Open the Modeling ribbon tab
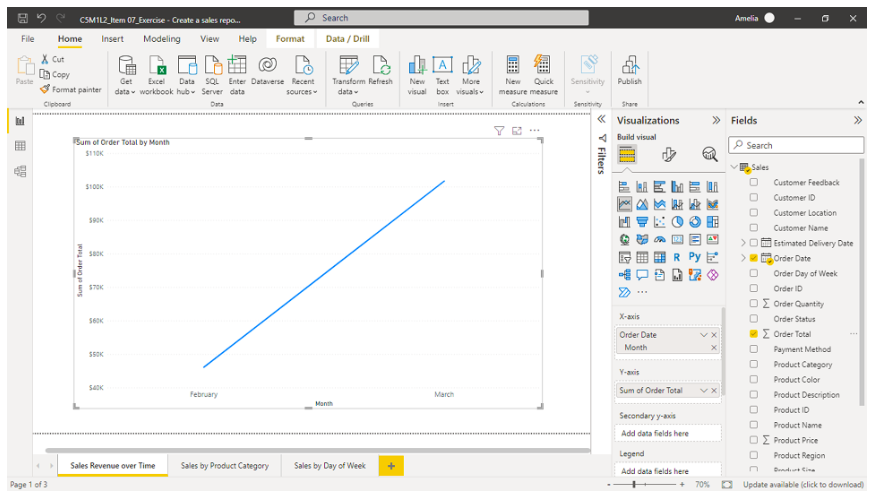The width and height of the screenshot is (875, 498). (x=161, y=39)
